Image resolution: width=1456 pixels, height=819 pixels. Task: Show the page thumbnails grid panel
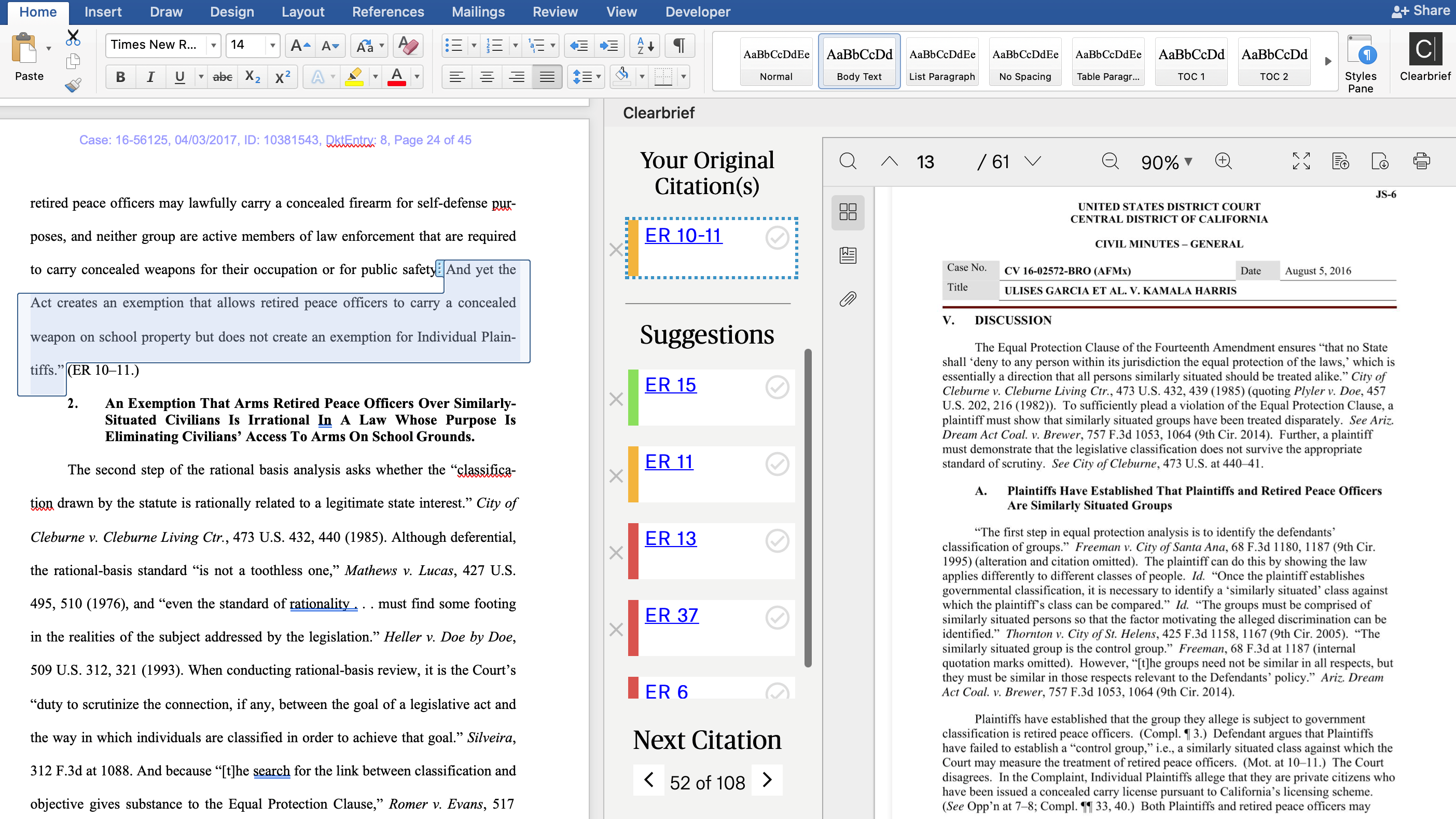click(x=848, y=212)
